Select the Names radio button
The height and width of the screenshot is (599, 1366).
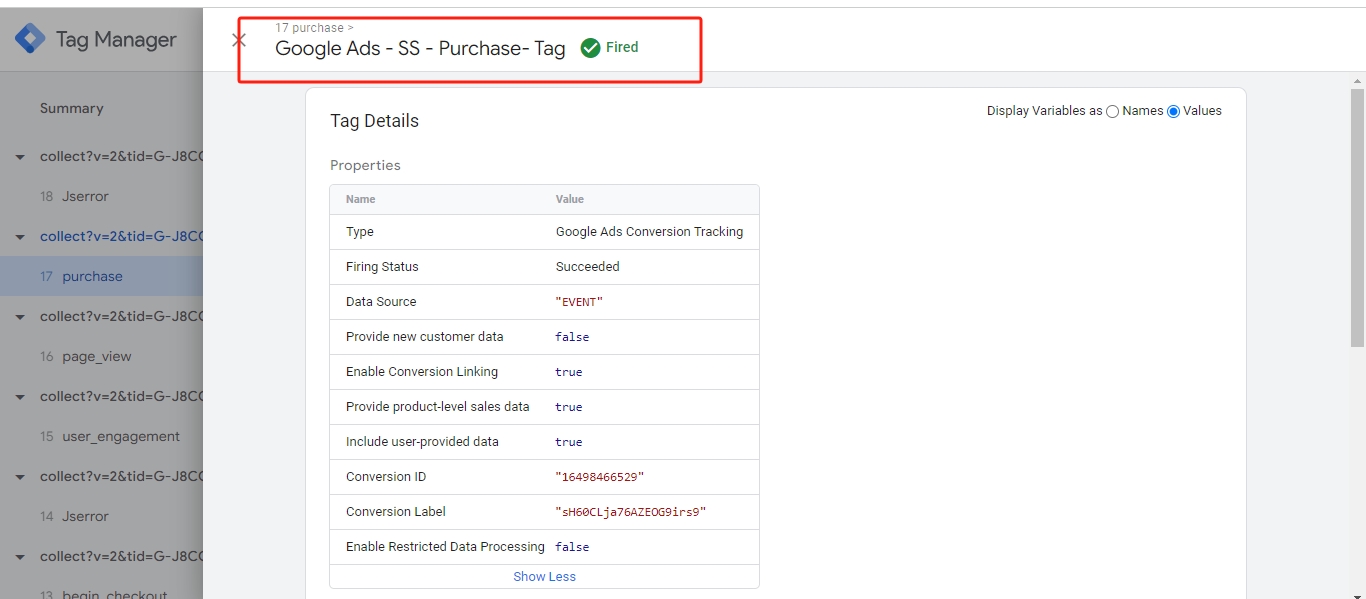1112,111
